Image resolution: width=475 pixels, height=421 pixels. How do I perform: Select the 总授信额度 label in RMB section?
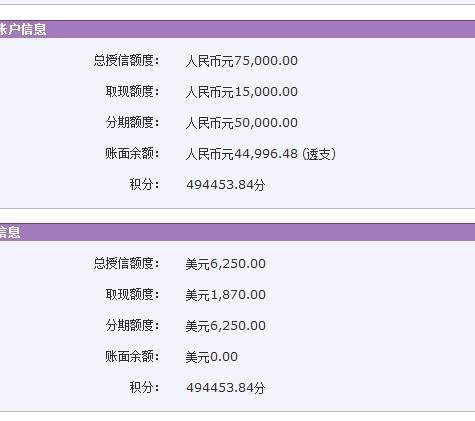(126, 60)
